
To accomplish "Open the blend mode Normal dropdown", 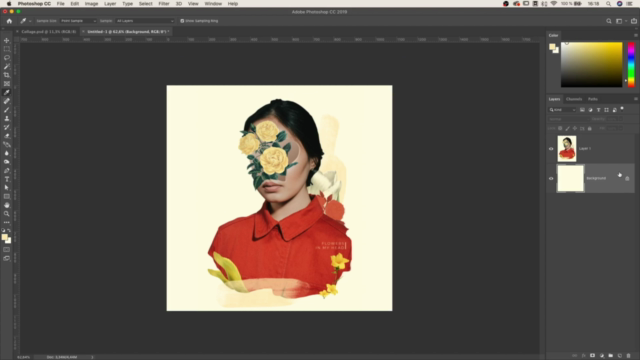I will tap(568, 119).
